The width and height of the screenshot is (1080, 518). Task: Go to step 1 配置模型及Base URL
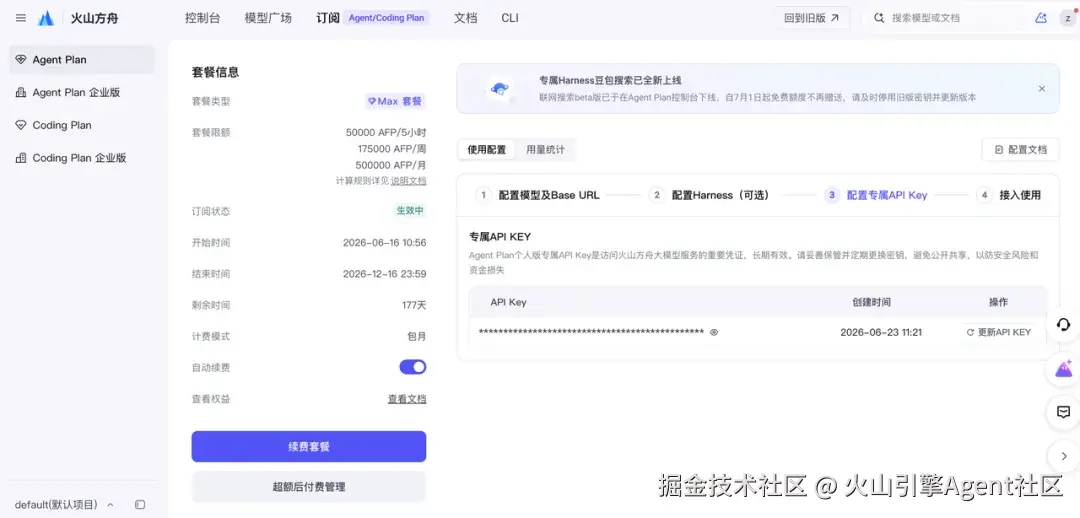538,196
